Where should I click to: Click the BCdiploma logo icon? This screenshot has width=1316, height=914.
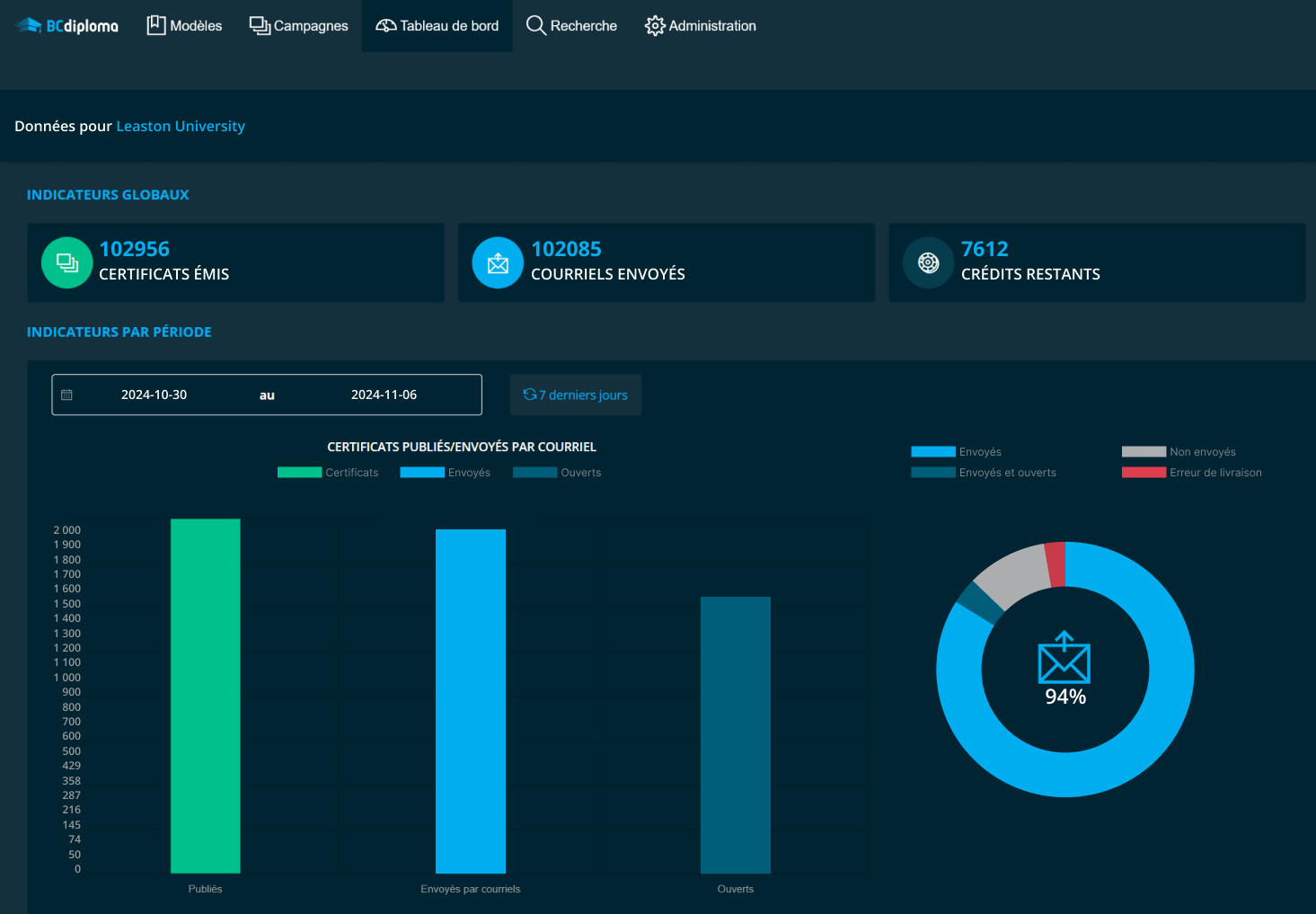(x=30, y=25)
